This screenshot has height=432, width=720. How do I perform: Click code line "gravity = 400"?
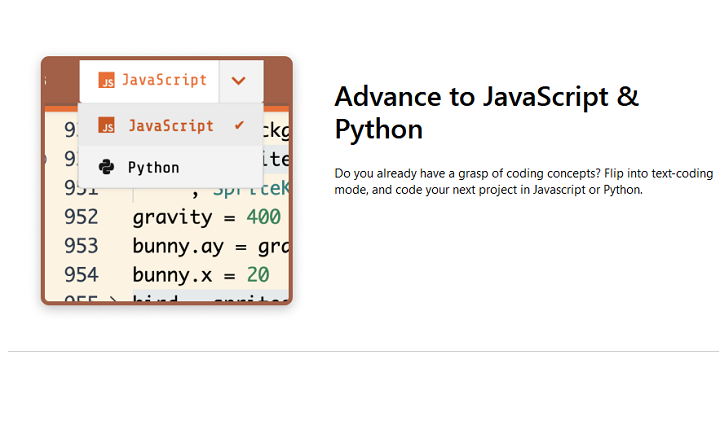(207, 217)
